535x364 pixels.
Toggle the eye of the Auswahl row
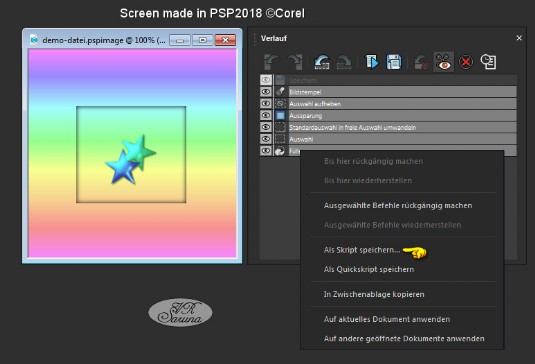tap(266, 139)
